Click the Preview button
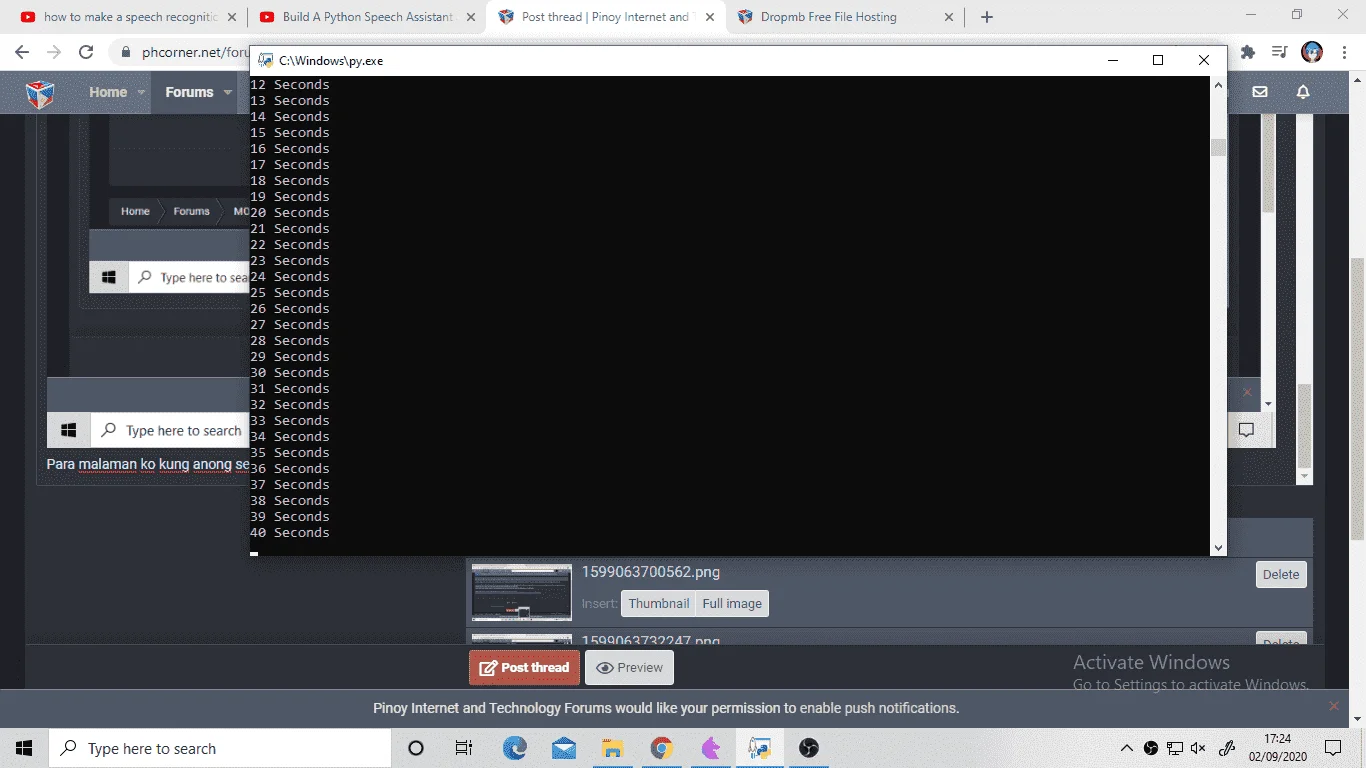Viewport: 1366px width, 768px height. [629, 667]
